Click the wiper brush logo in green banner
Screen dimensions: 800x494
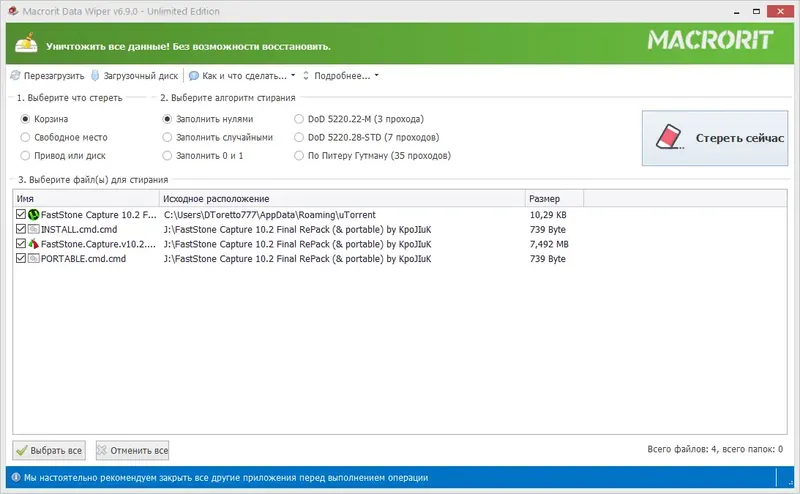[27, 43]
